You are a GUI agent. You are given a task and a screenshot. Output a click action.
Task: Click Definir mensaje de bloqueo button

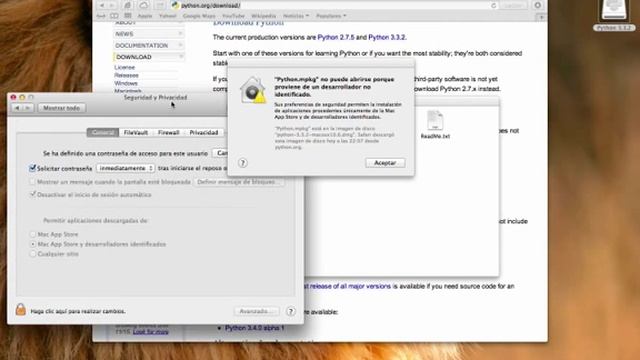(239, 182)
